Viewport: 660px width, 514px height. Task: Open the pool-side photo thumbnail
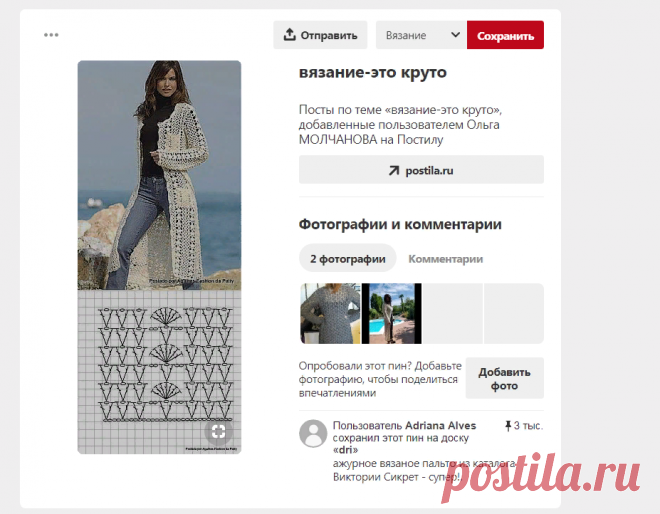(391, 314)
